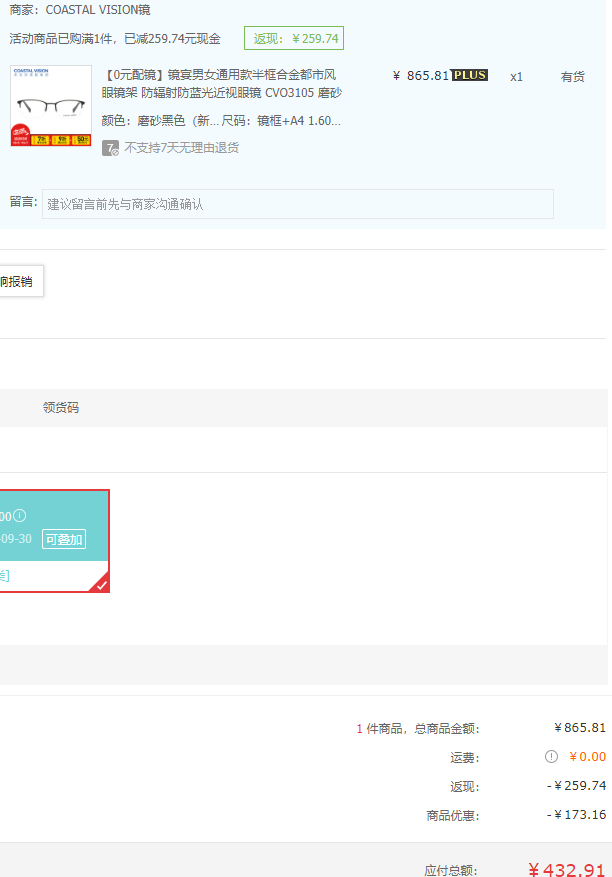Click the product price ¥865.81

pyautogui.click(x=421, y=76)
